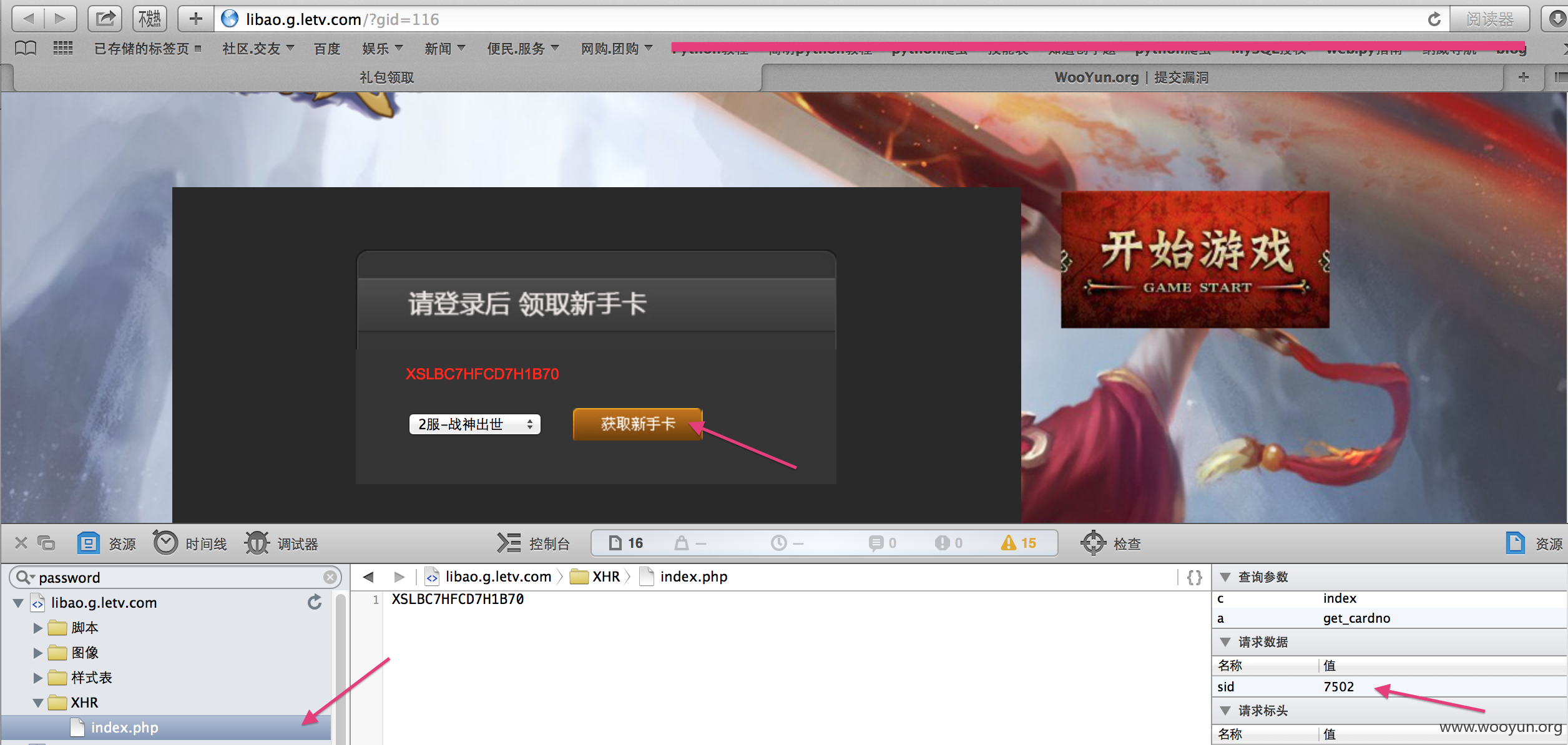Collapse 请求数据 section
Image resolution: width=1568 pixels, height=745 pixels.
[1225, 642]
